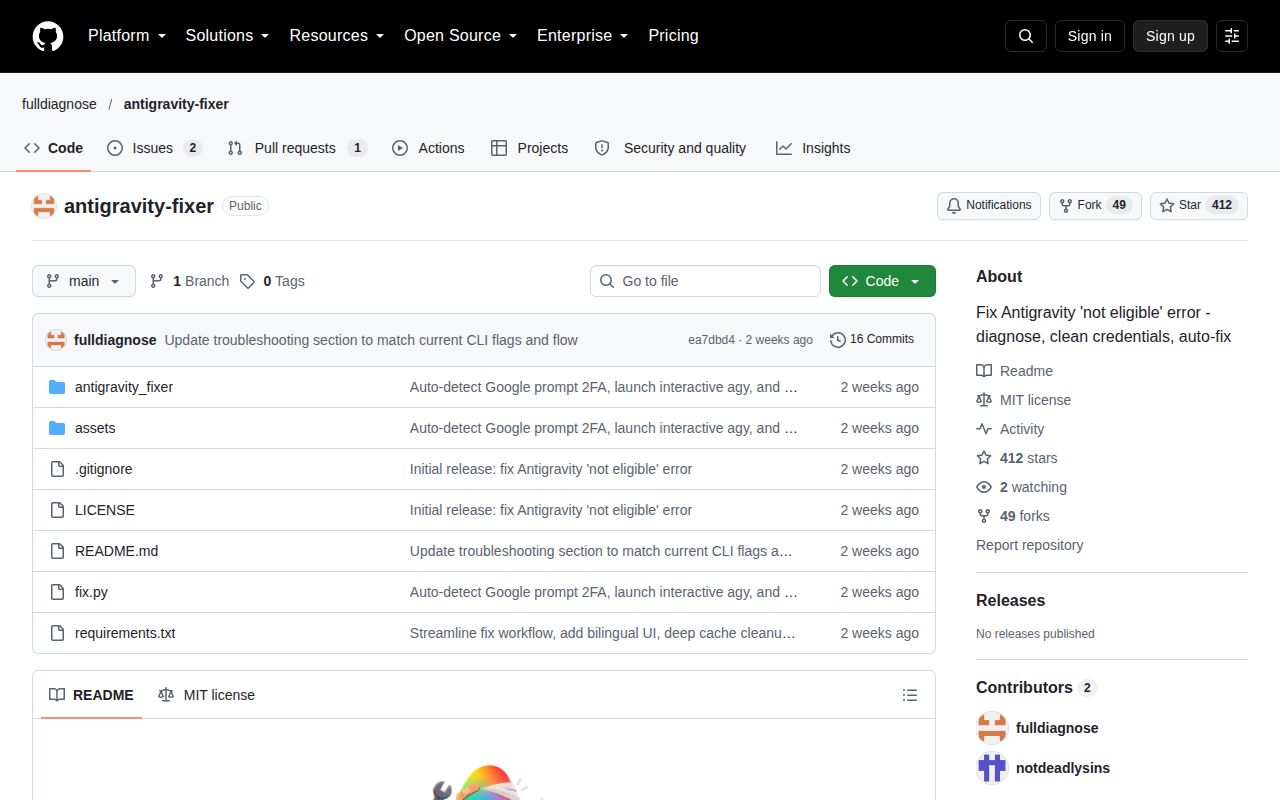
Task: Click the fulldiagnose avatar beside repository title
Action: click(44, 206)
